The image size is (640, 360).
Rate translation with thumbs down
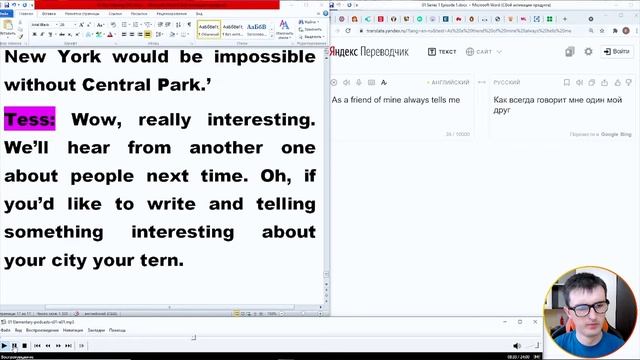pos(629,82)
